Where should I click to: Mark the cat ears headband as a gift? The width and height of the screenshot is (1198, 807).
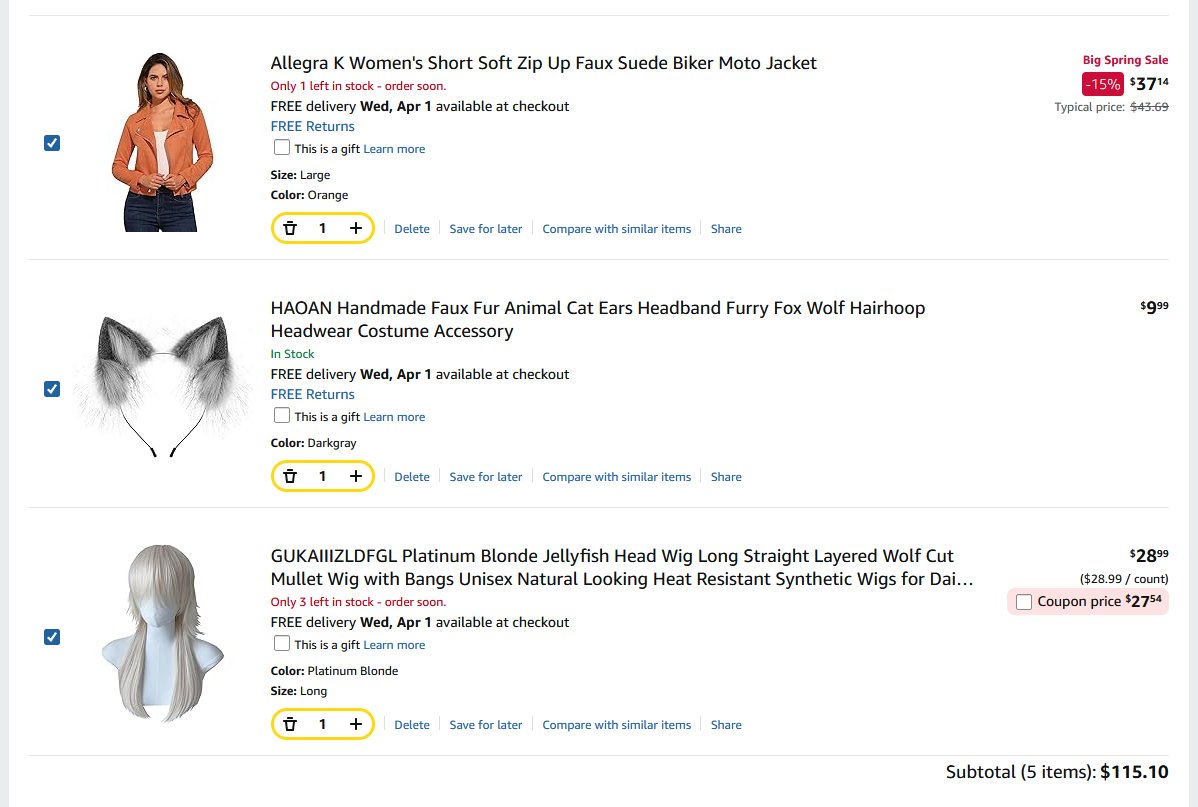(x=282, y=416)
